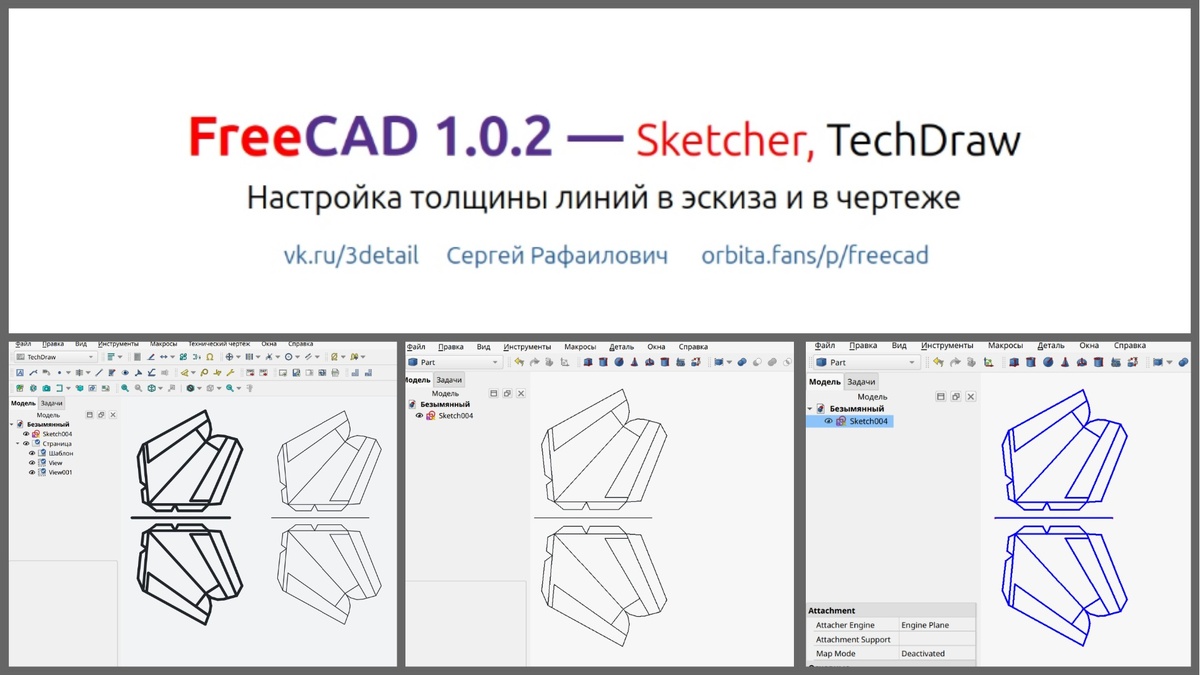Toggle visibility eye of View001
Image resolution: width=1200 pixels, height=675 pixels.
[x=32, y=472]
